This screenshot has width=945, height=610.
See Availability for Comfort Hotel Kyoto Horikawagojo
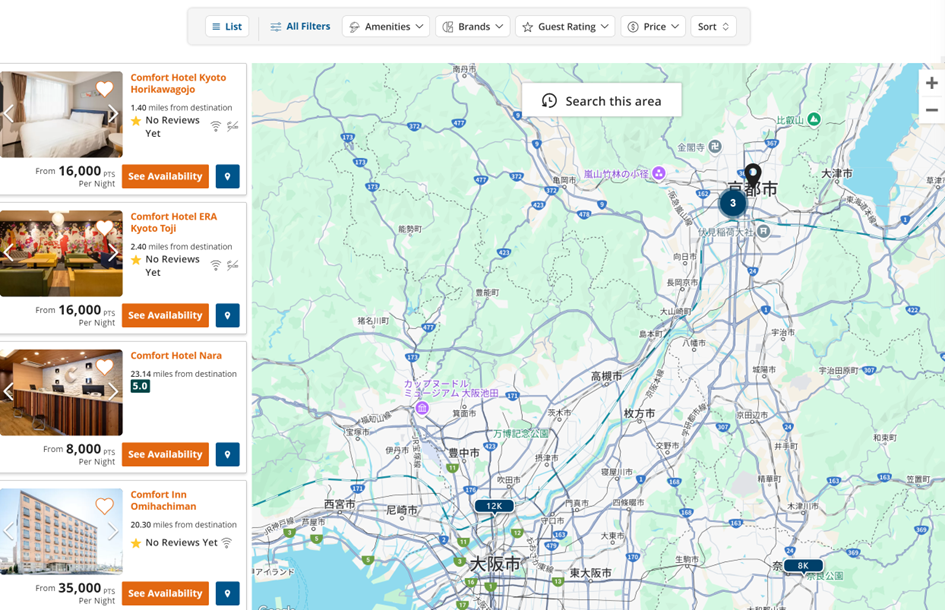165,176
